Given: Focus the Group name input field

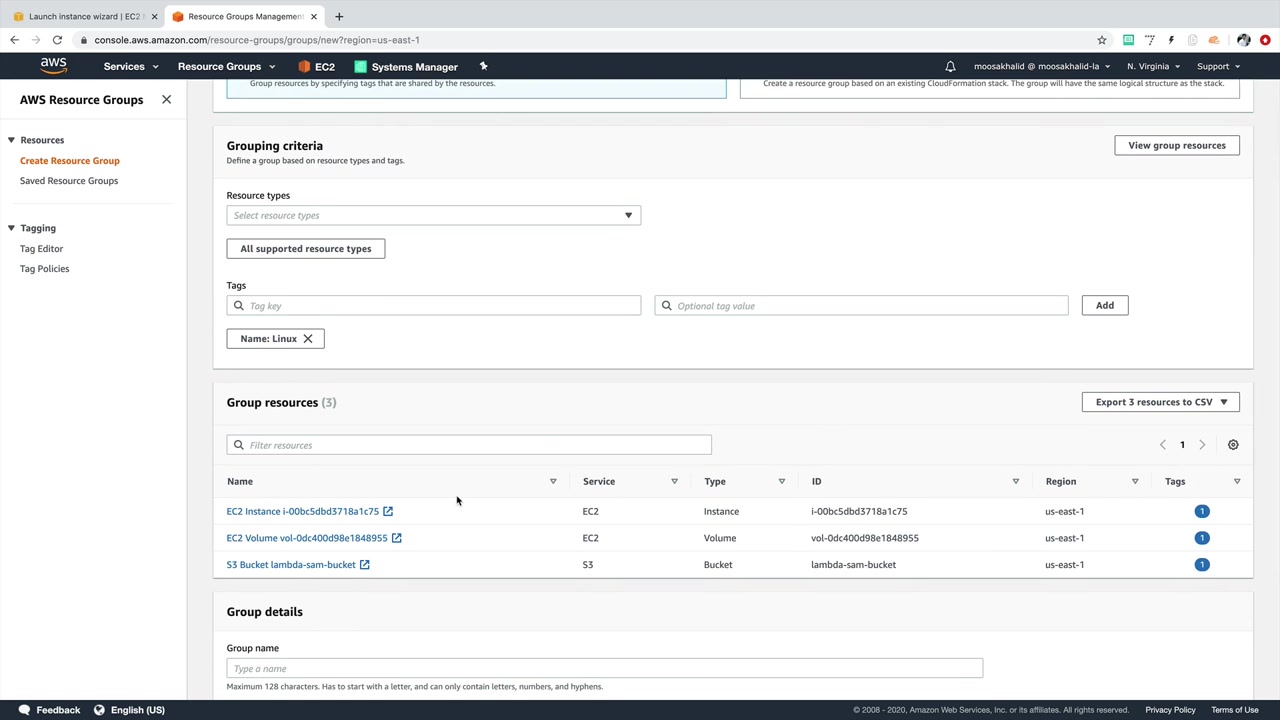Looking at the screenshot, I should point(605,669).
